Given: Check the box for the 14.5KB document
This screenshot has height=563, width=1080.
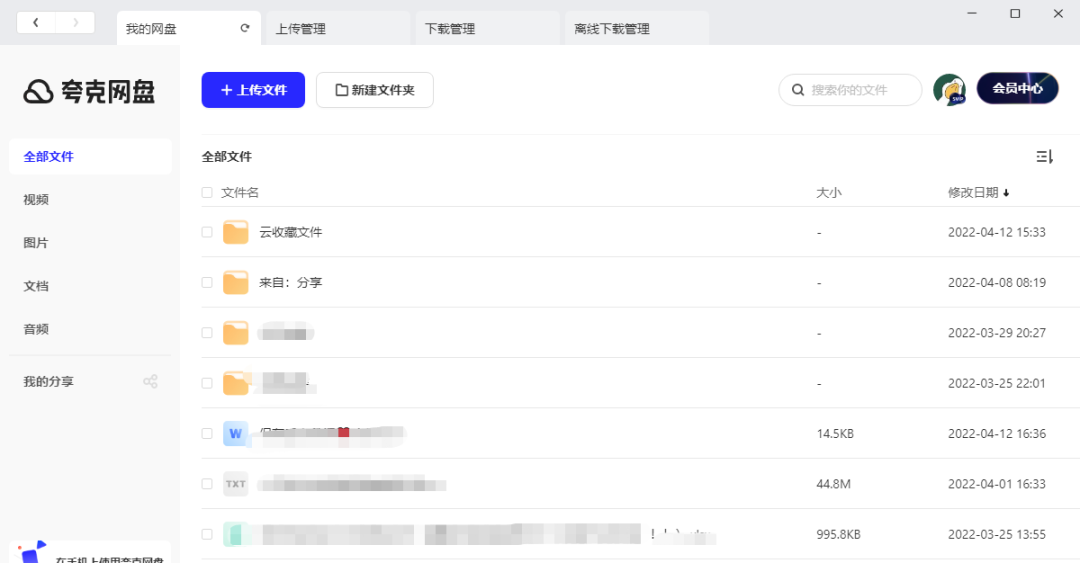Looking at the screenshot, I should 207,433.
